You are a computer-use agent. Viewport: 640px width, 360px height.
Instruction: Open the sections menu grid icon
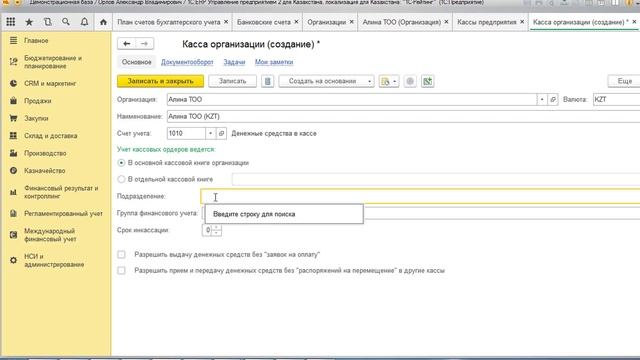click(11, 22)
